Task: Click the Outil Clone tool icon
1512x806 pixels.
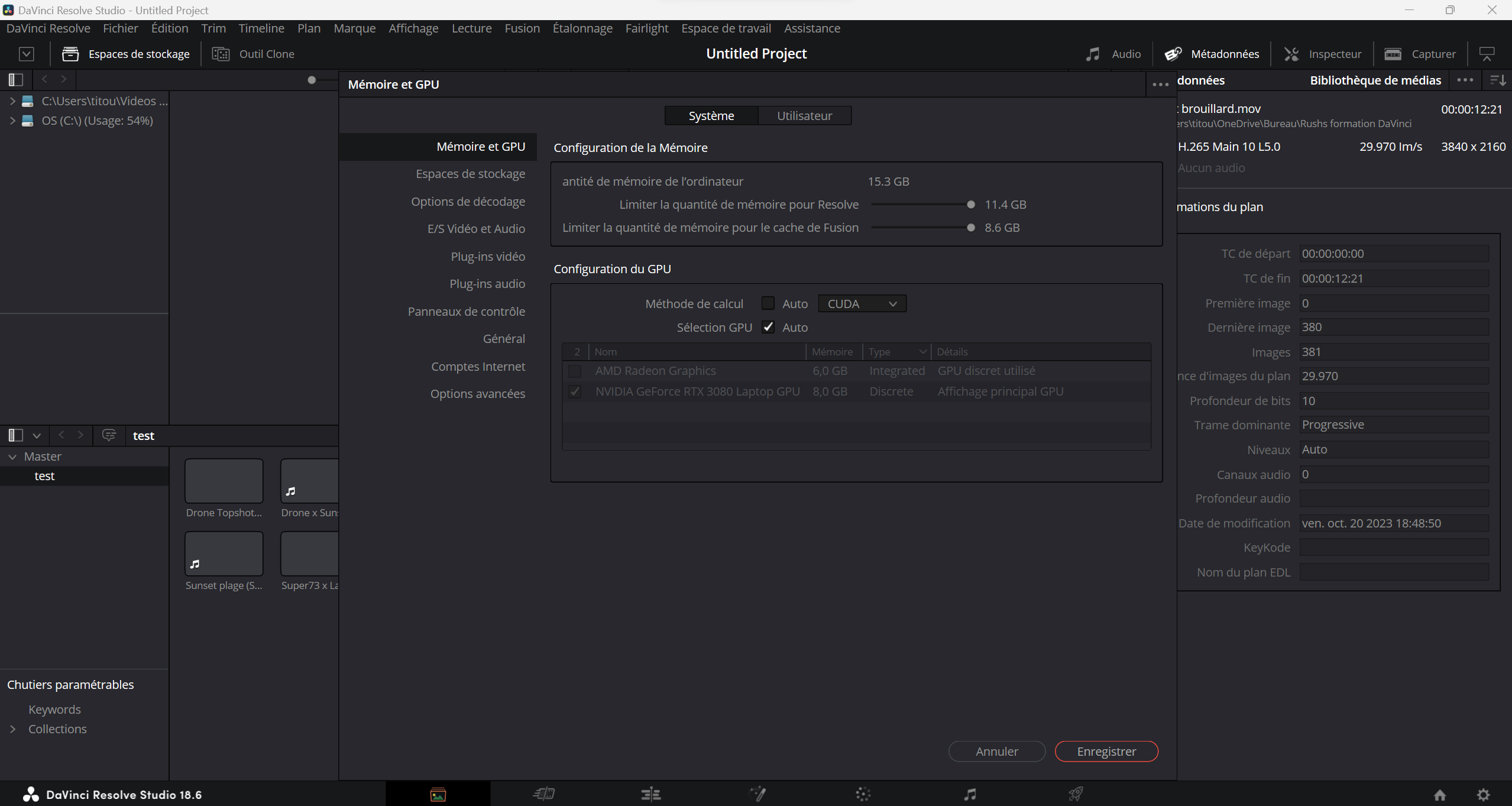Action: (221, 54)
